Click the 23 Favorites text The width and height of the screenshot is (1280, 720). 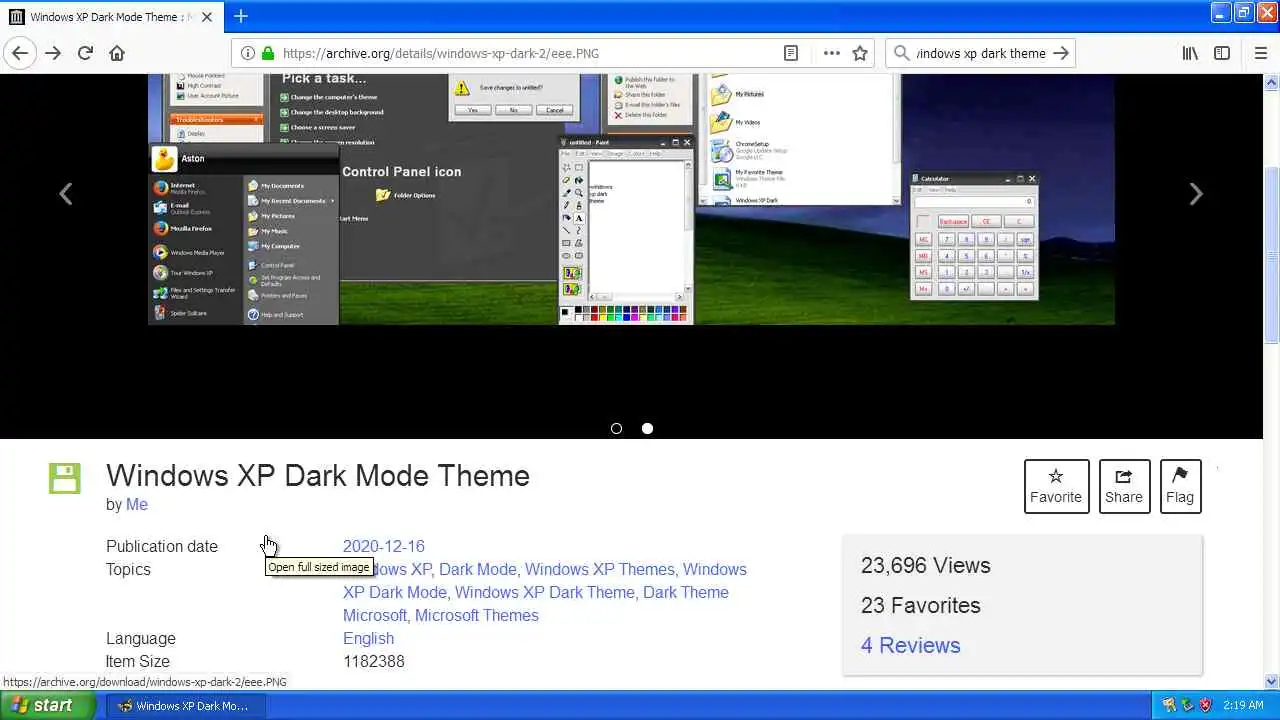point(921,605)
